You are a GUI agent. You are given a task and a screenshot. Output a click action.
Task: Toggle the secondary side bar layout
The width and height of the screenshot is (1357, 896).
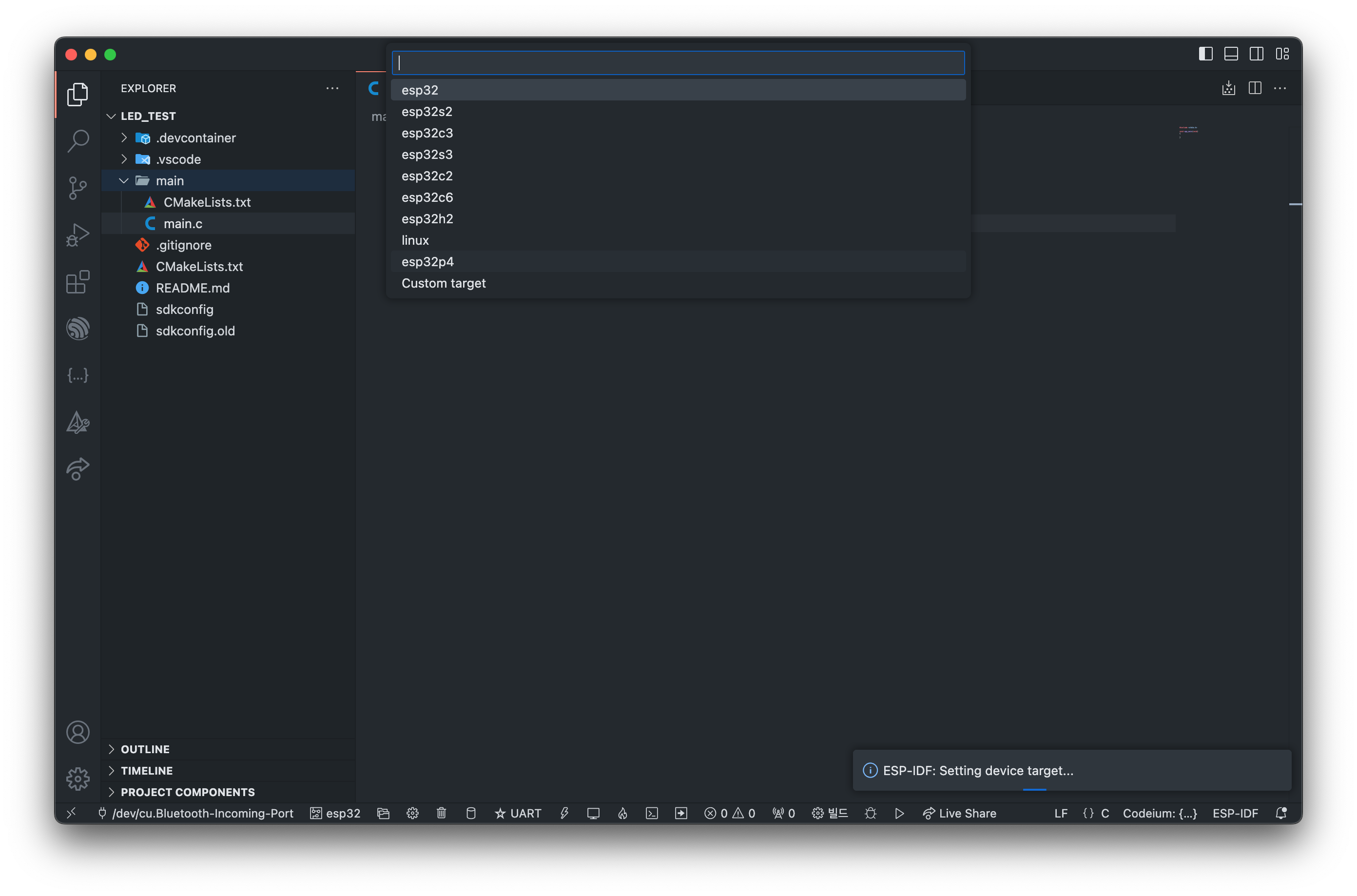tap(1257, 54)
